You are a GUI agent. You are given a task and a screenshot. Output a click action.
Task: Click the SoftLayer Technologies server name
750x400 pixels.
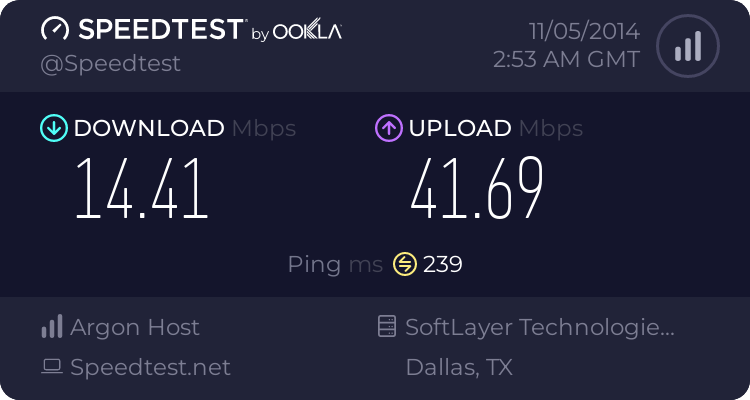click(x=540, y=327)
